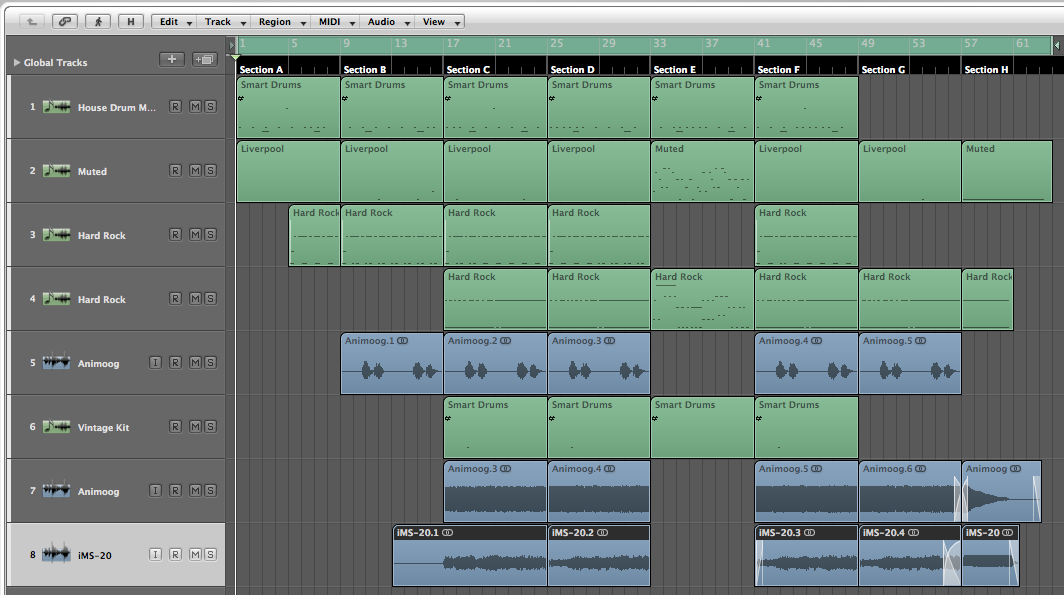Solo the iMS-20 track
1064x595 pixels.
coord(210,554)
